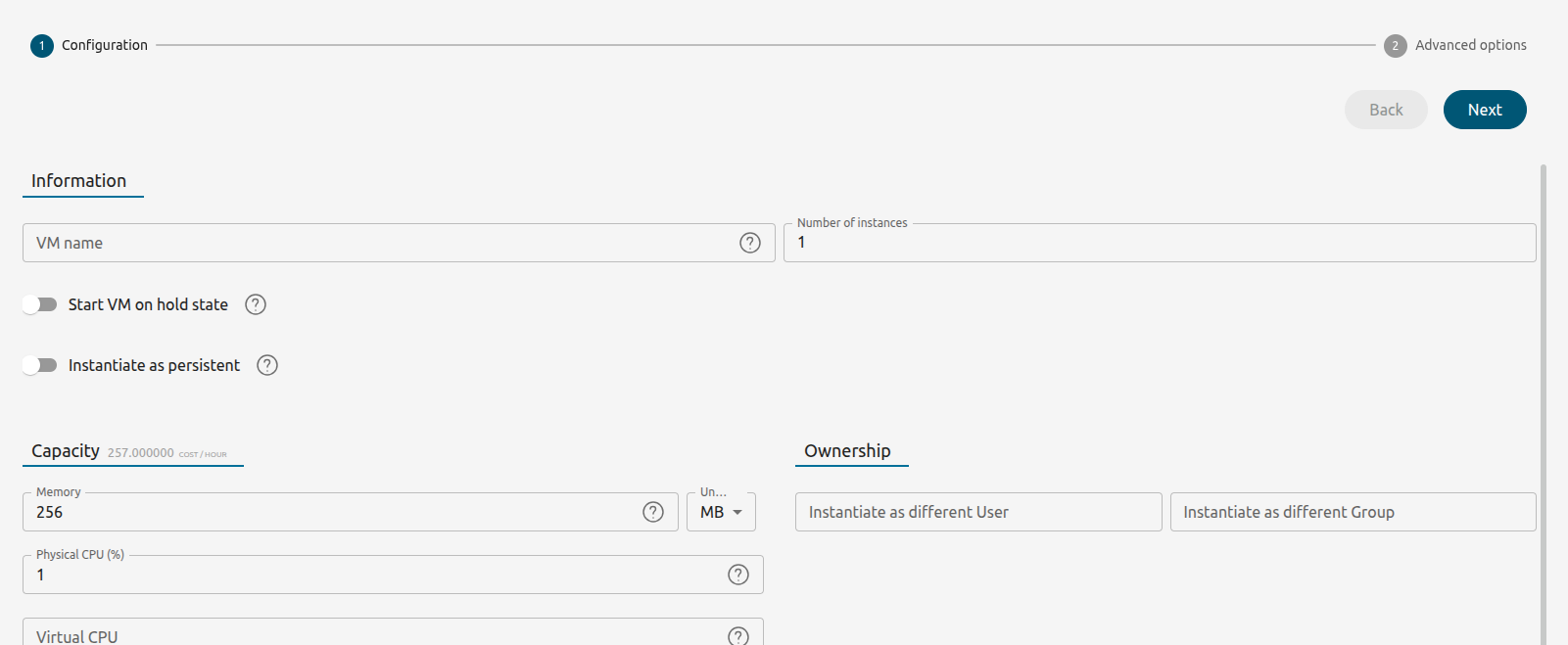Click the Memory field help icon

(x=653, y=512)
